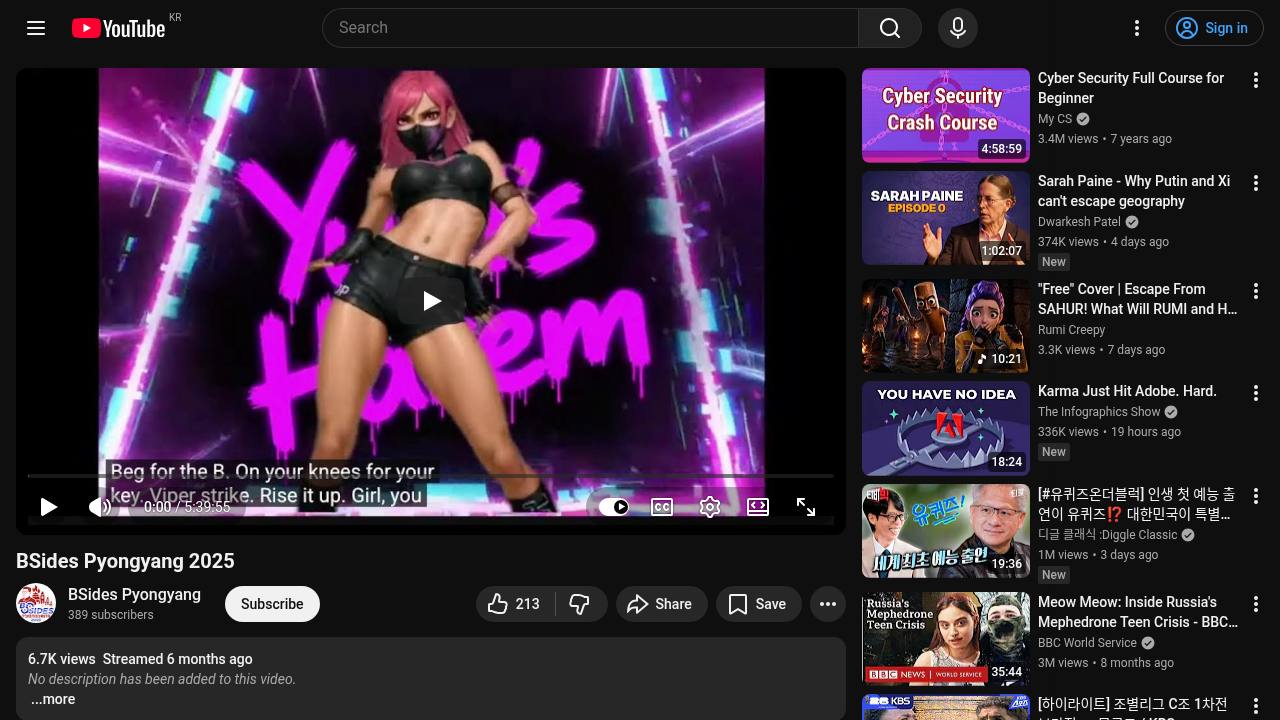Open options for Karma Just Hit Adobe video
The width and height of the screenshot is (1280, 720).
(1256, 394)
